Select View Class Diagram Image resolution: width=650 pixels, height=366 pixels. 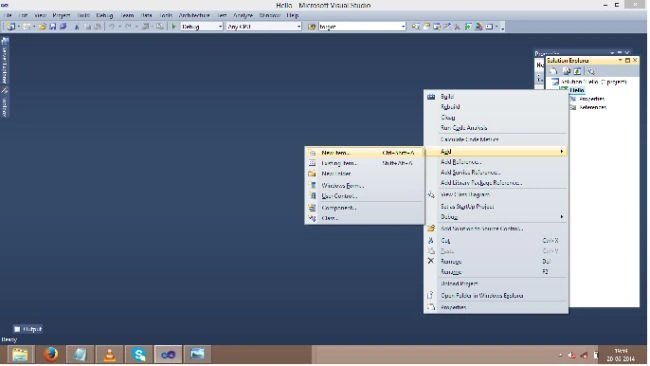(496, 194)
